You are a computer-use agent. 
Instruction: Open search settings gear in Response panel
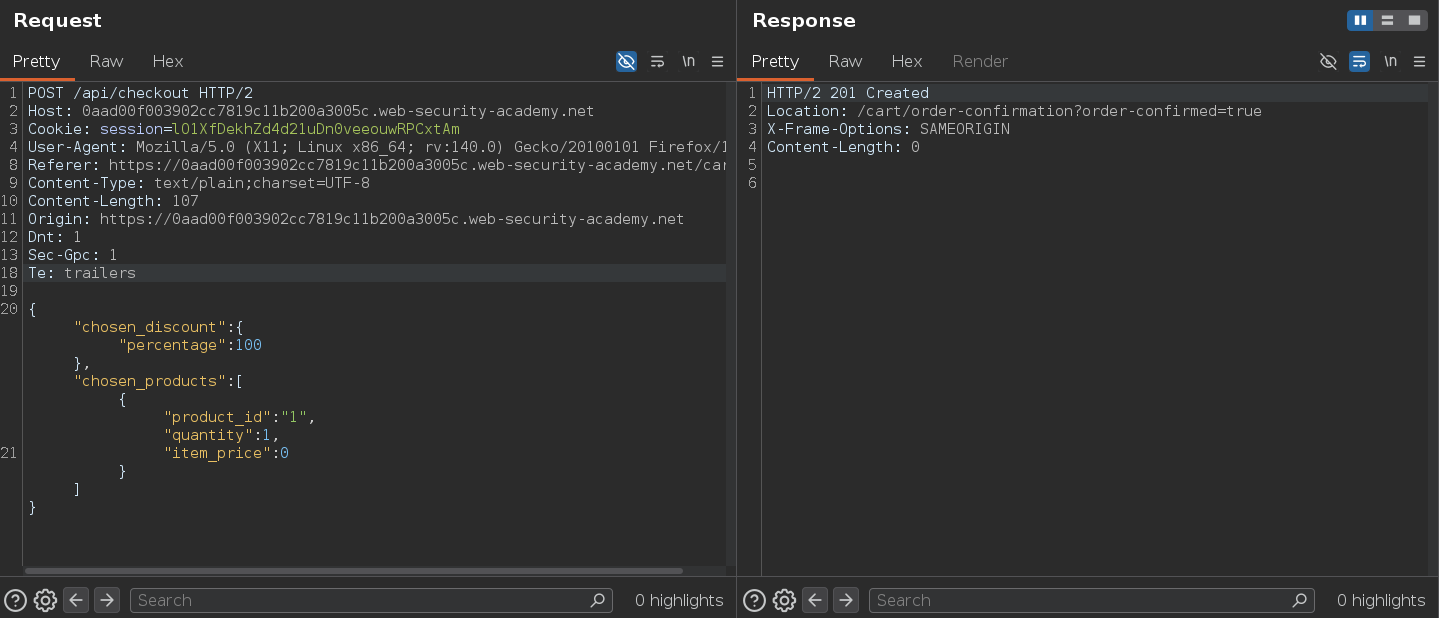pos(784,600)
